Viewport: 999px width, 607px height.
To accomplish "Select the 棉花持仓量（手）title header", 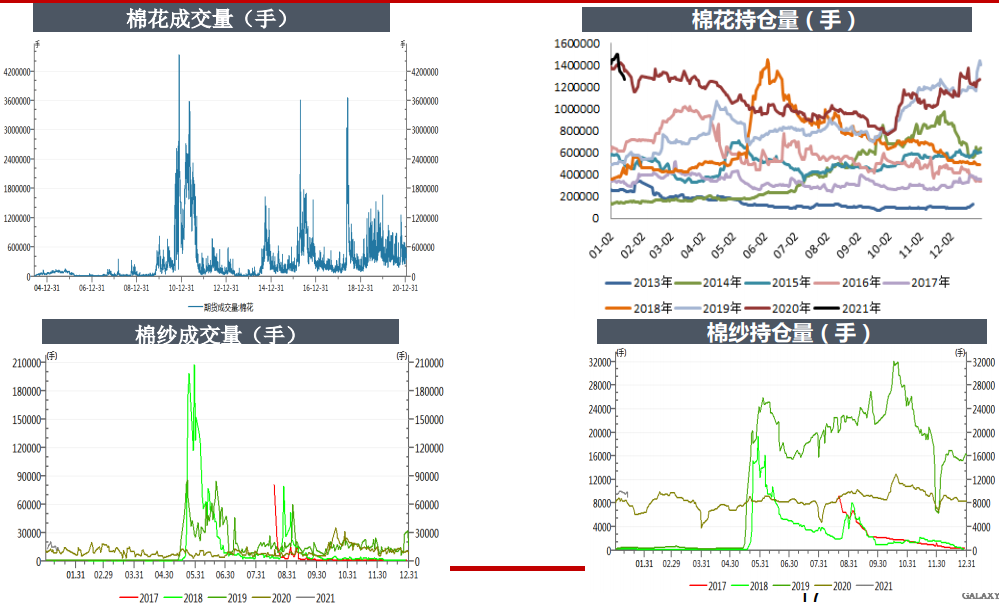I will [776, 20].
